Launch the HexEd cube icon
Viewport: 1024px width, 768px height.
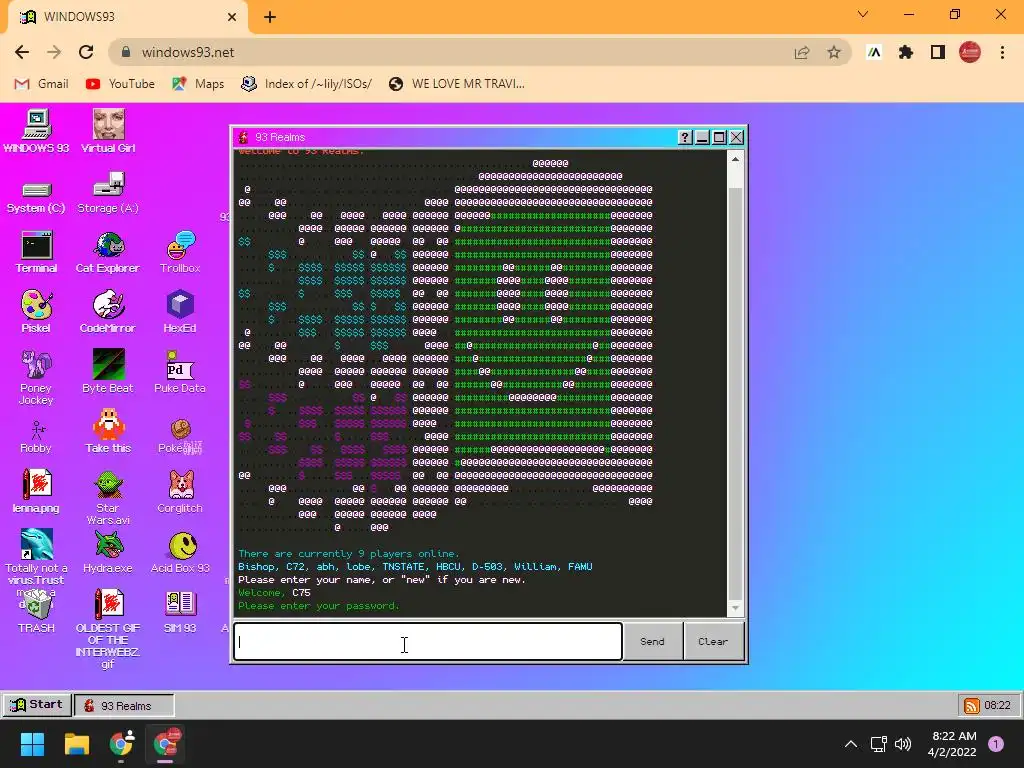[180, 312]
